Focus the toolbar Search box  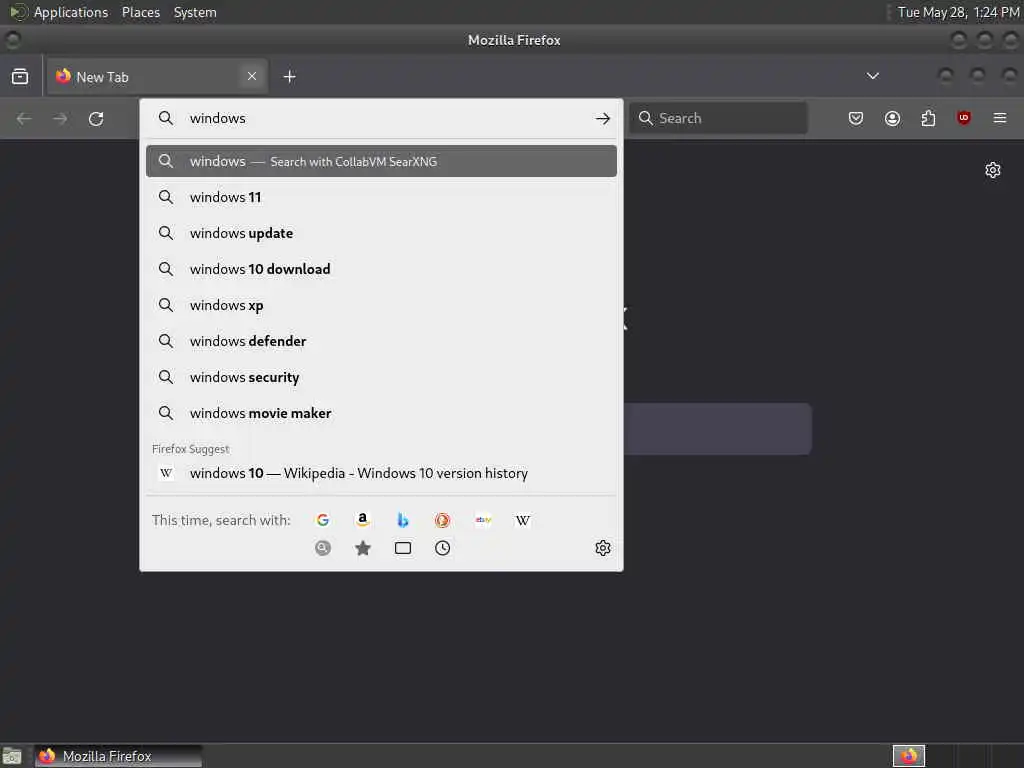click(x=718, y=118)
